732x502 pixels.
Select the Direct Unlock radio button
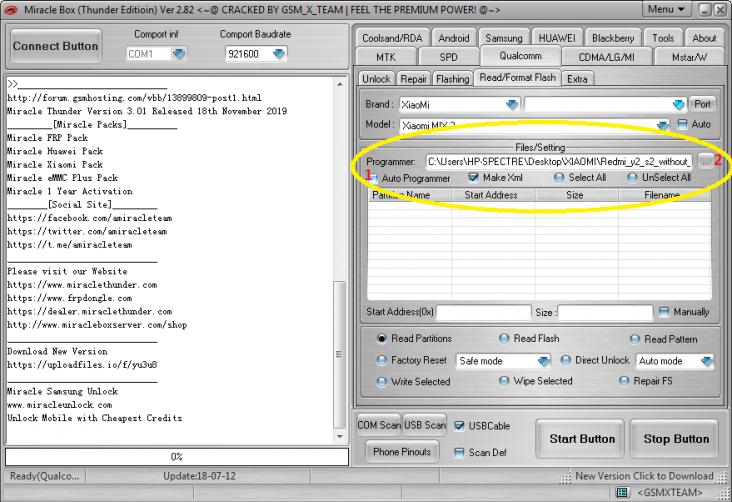[x=565, y=361]
